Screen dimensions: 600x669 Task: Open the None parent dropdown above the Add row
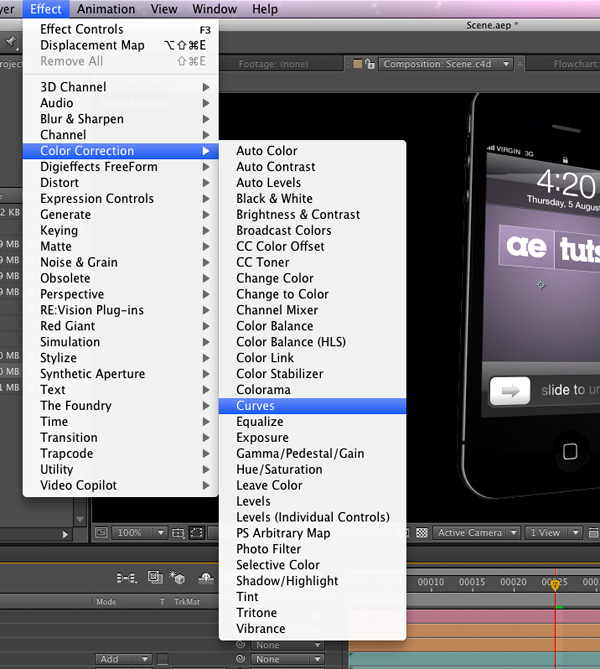[x=287, y=645]
